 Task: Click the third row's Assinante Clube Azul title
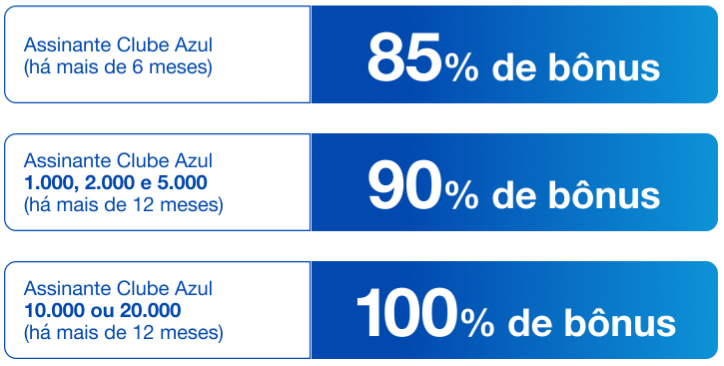[x=118, y=289]
